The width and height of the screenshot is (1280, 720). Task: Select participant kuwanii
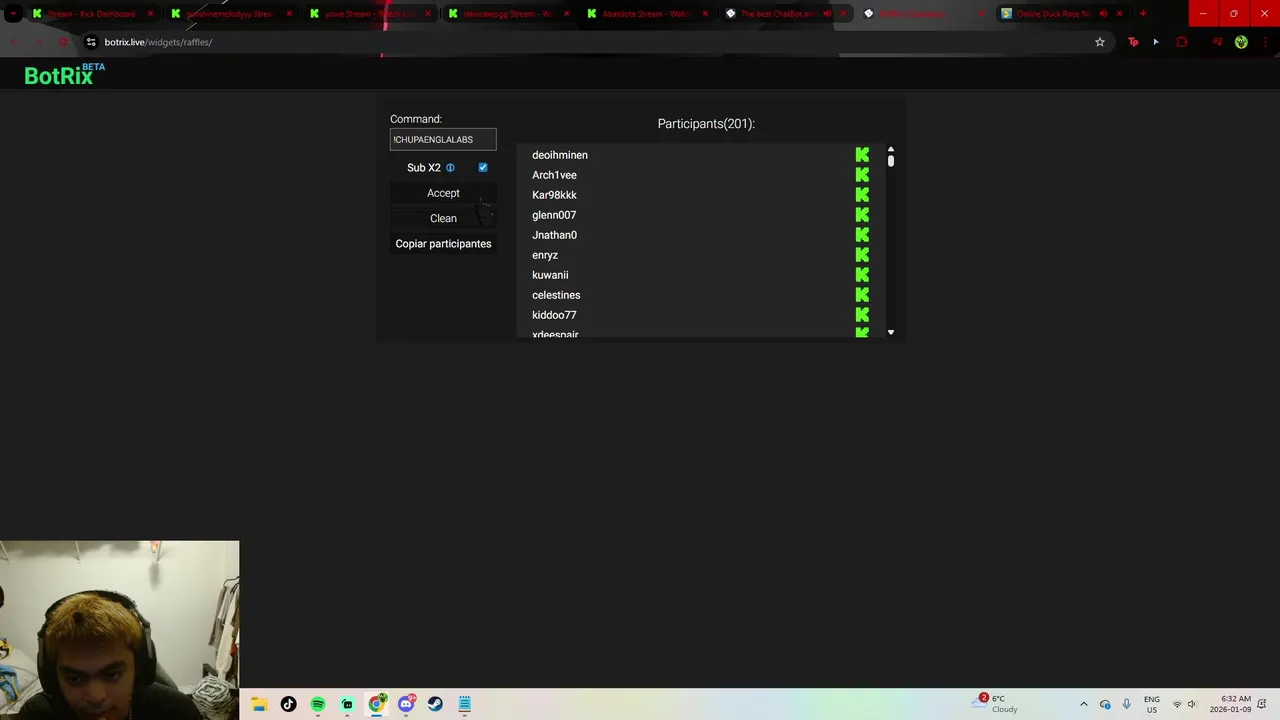pos(550,275)
